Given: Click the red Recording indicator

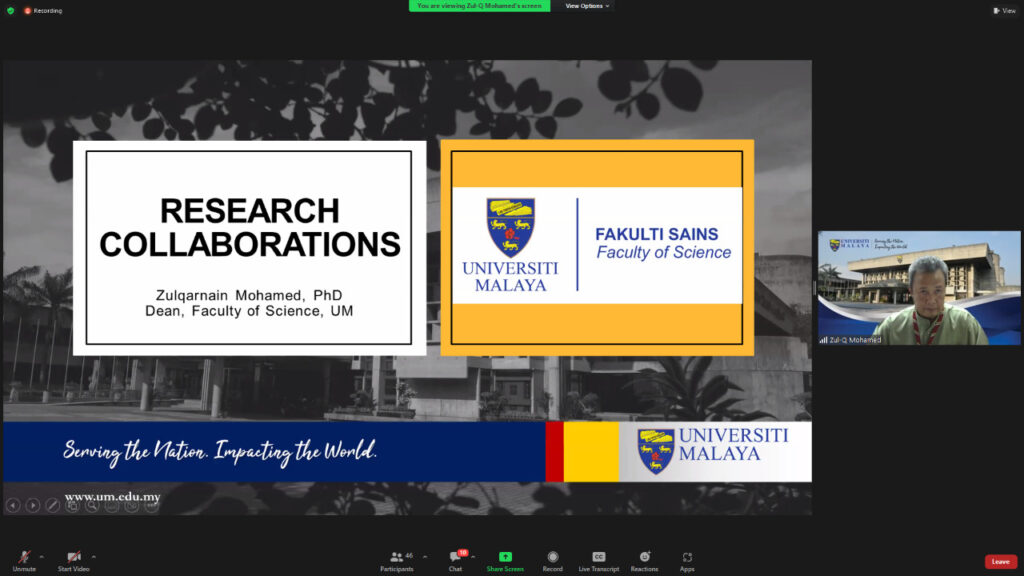Looking at the screenshot, I should tap(43, 10).
